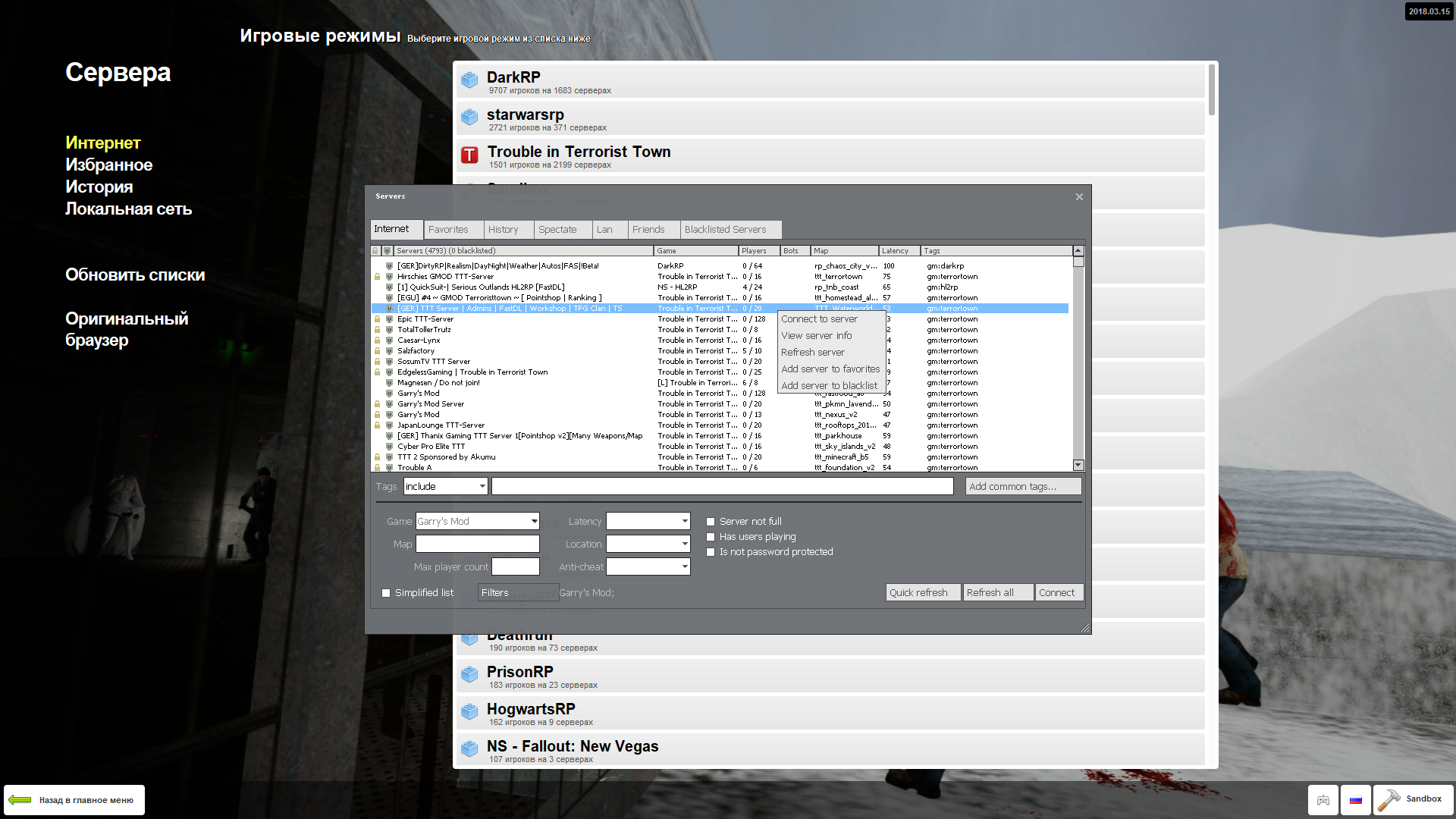Open the Latency filter dropdown

point(648,522)
